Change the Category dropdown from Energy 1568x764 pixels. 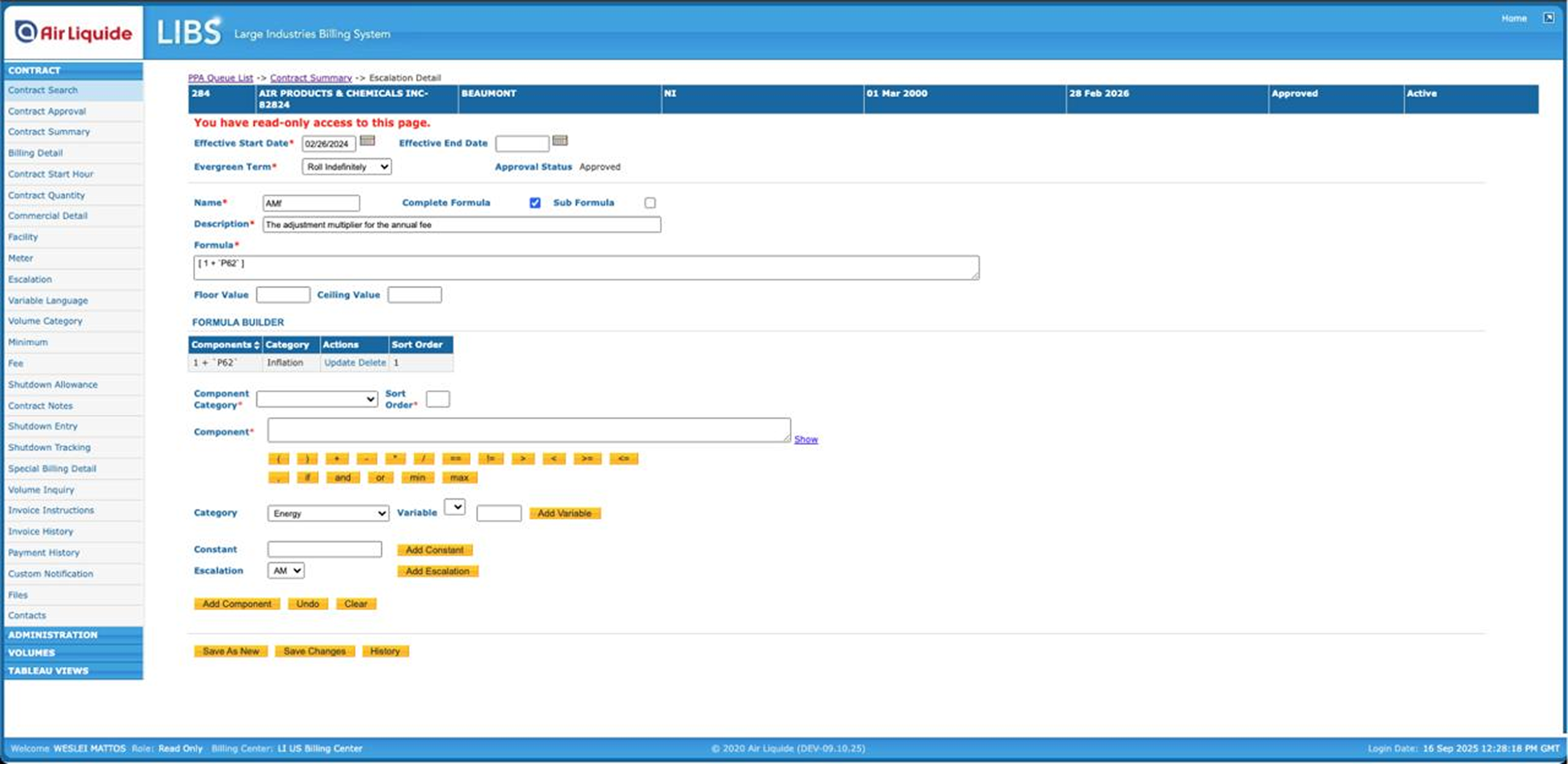[328, 513]
